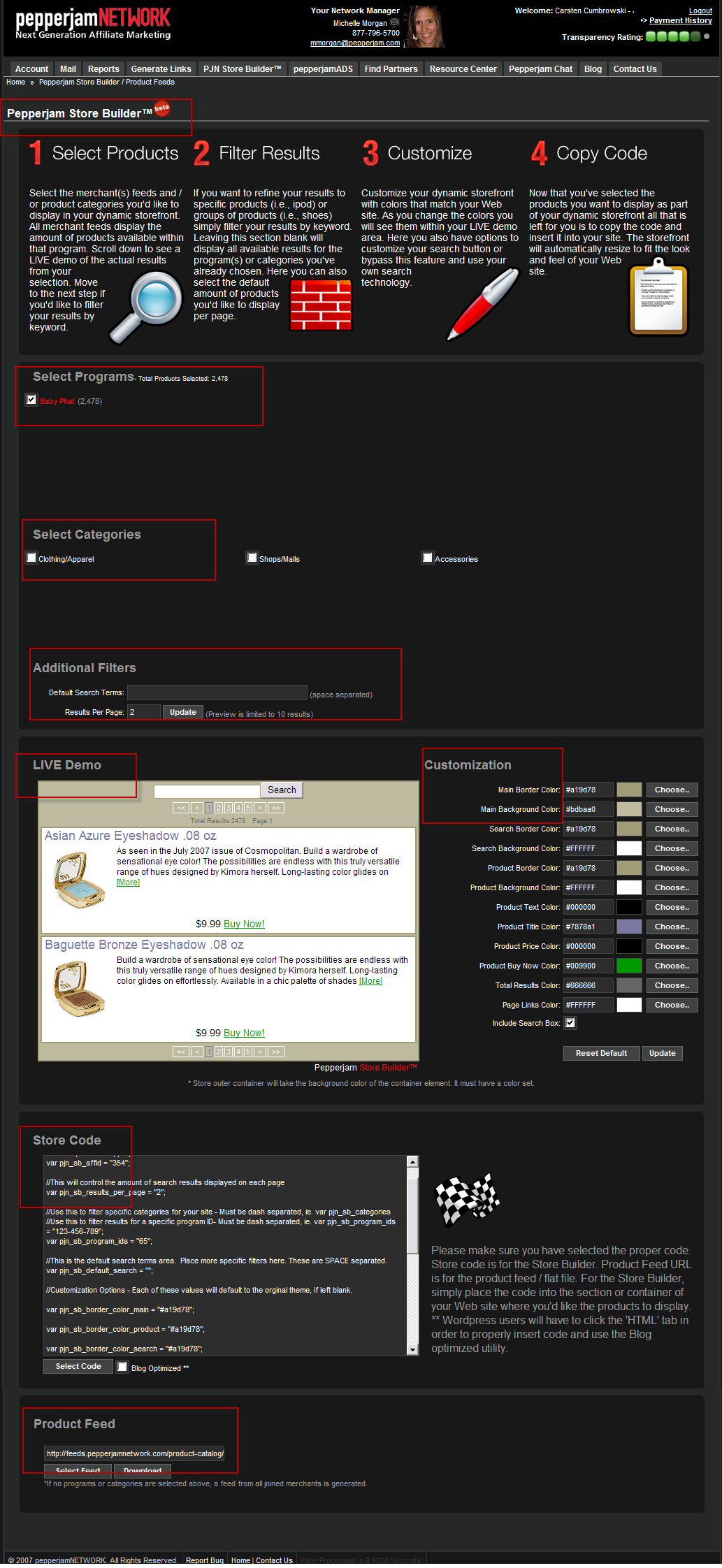Click Michelle Morgan's profile photo

click(425, 27)
